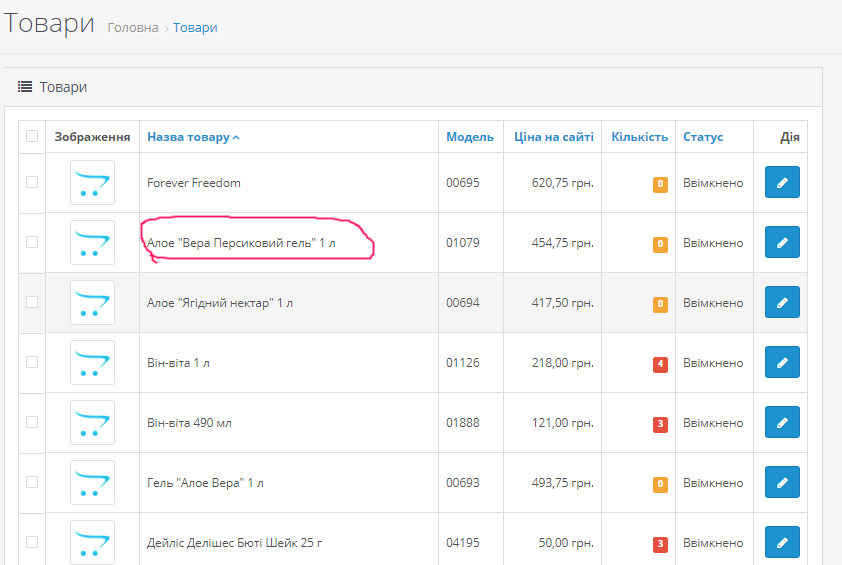Image resolution: width=842 pixels, height=565 pixels.
Task: Click the Алое Ягідний нектар product thumbnail
Action: tap(92, 302)
